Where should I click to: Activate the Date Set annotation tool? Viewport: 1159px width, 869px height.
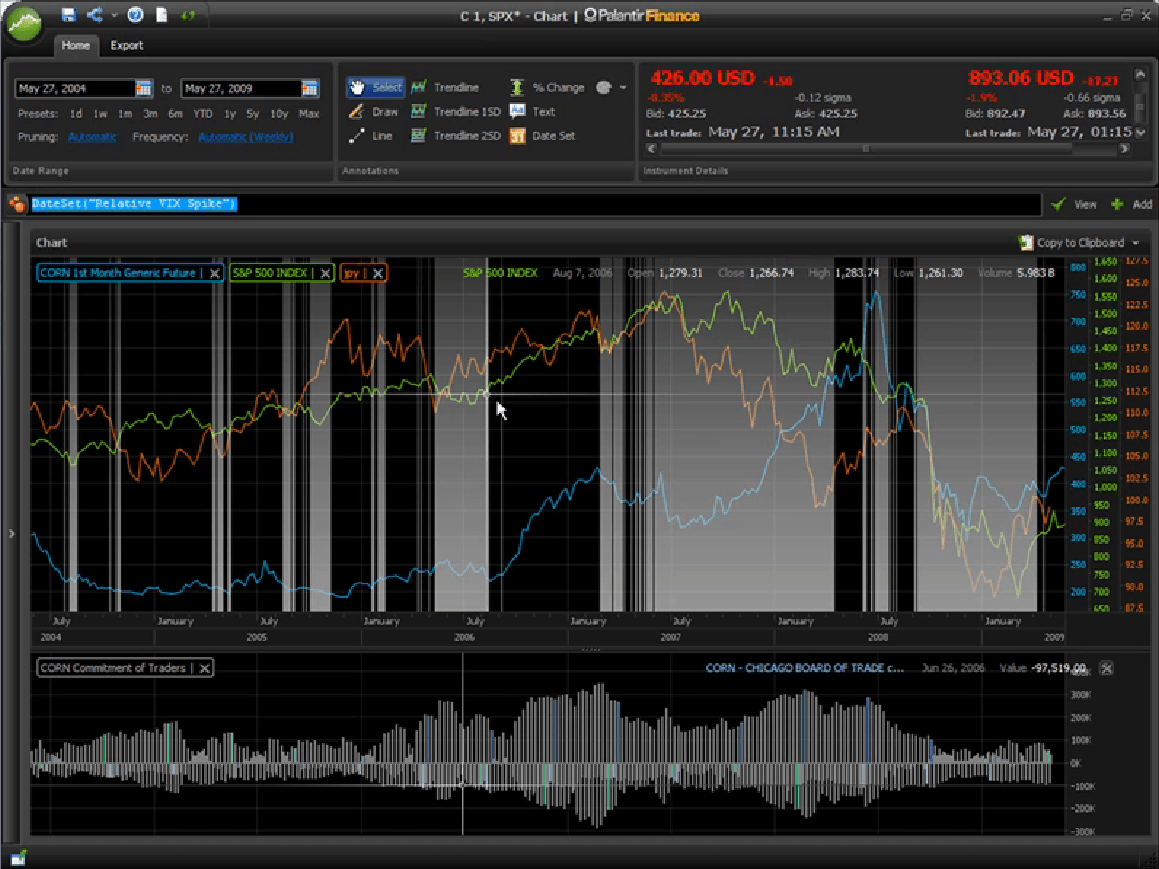(x=542, y=136)
